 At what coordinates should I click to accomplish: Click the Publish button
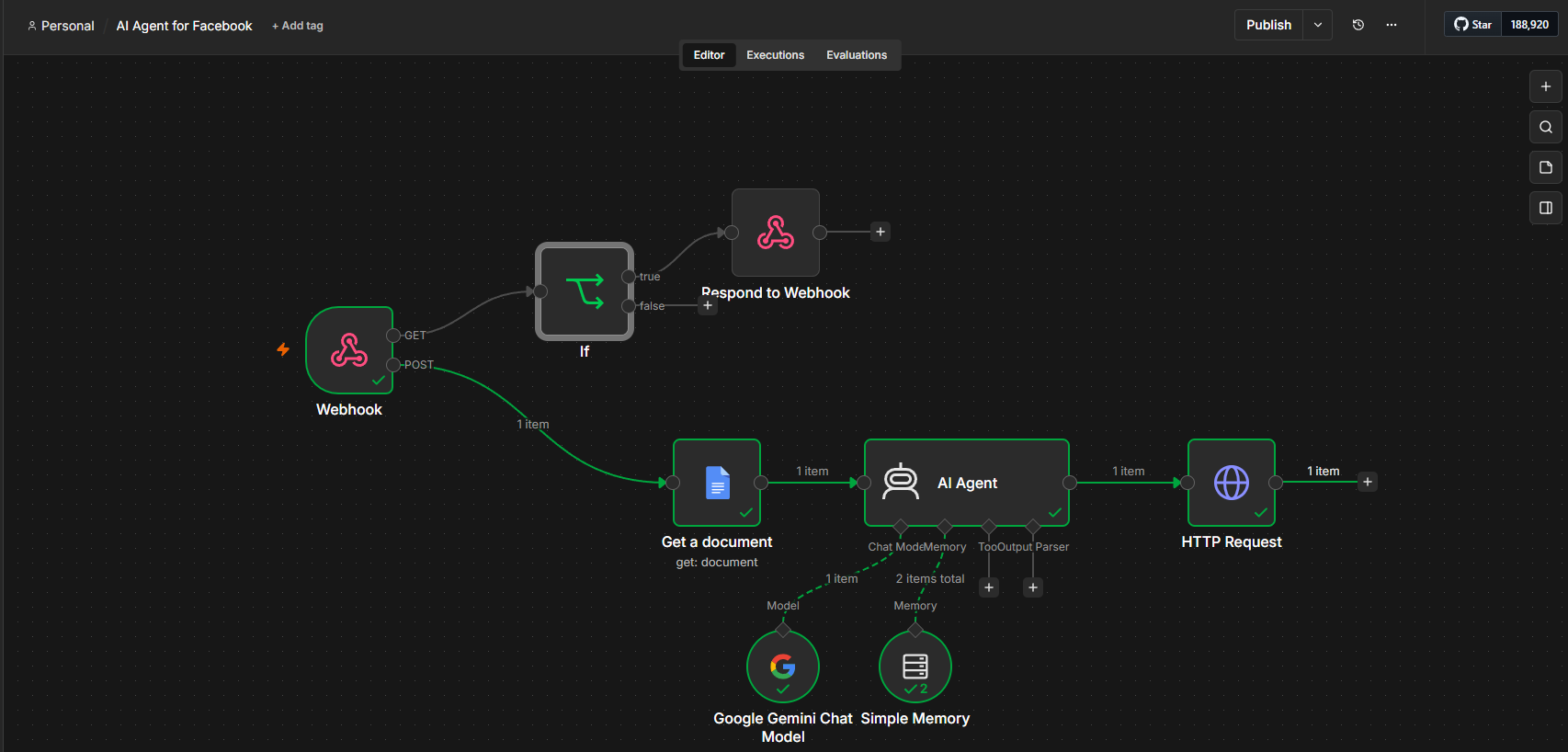(1268, 25)
